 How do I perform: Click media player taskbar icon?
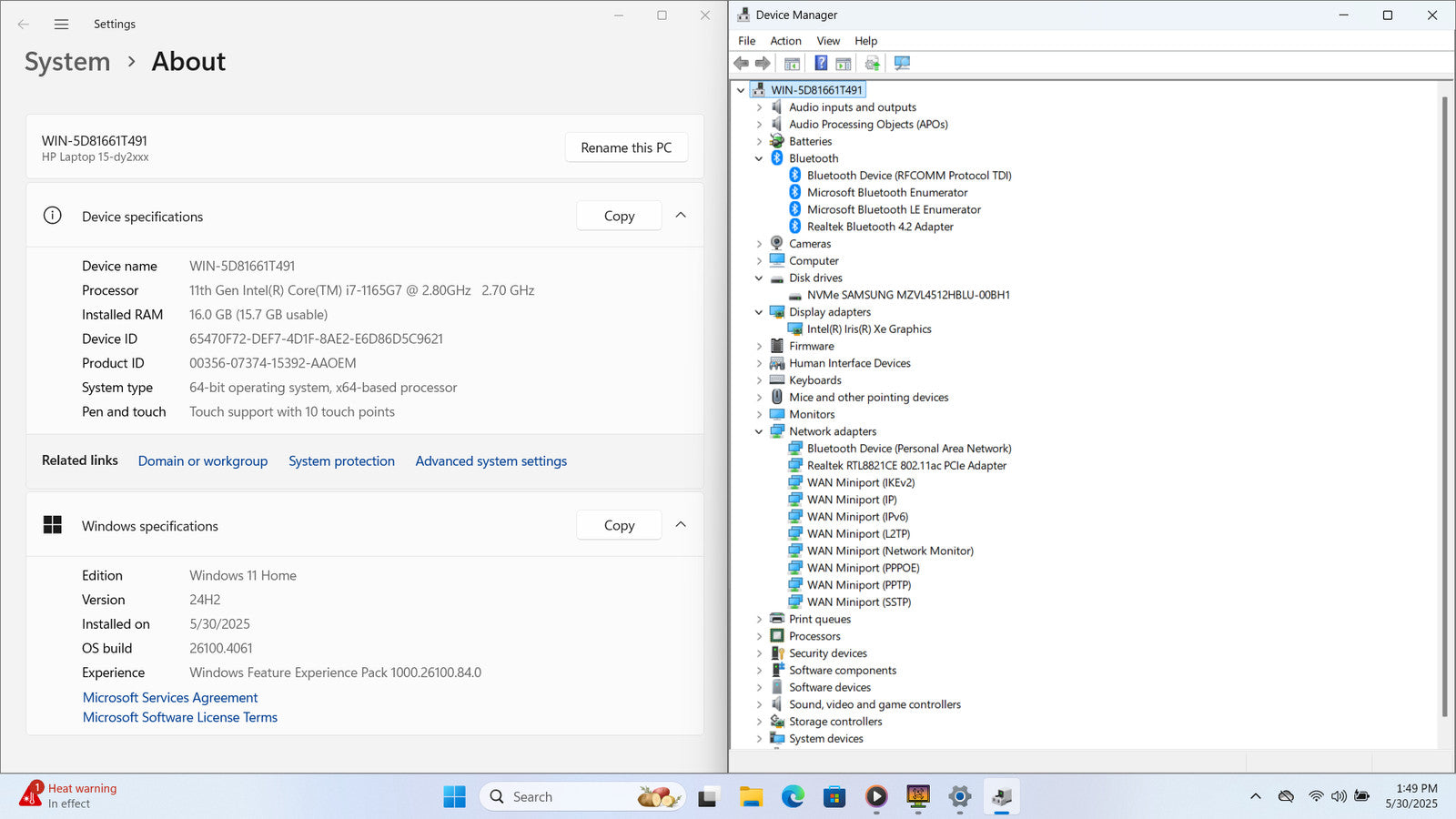pos(876,797)
